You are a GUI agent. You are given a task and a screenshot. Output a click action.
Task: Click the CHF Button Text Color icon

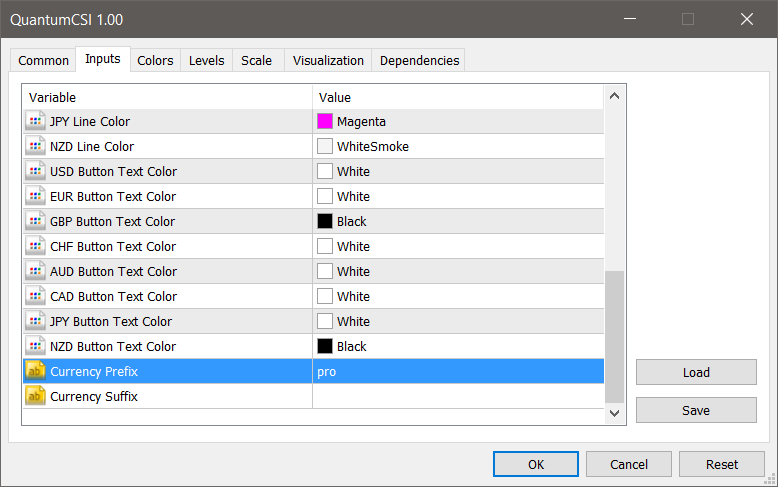35,247
